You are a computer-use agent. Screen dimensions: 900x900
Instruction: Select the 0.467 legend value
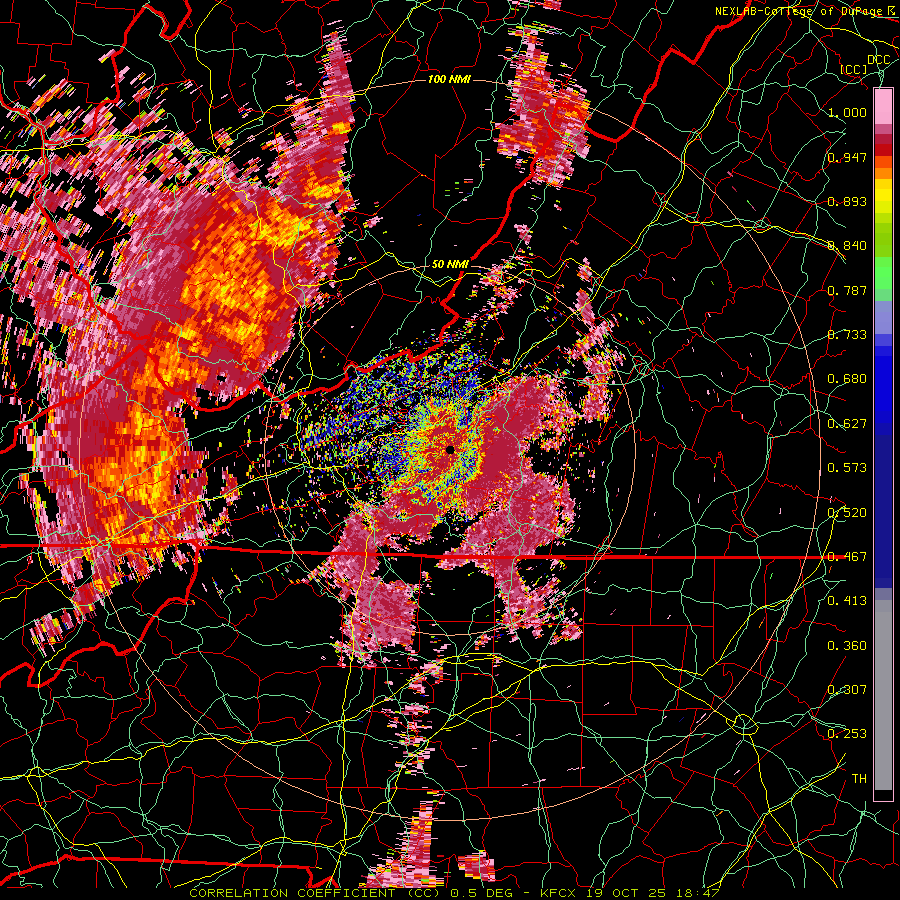click(x=847, y=557)
